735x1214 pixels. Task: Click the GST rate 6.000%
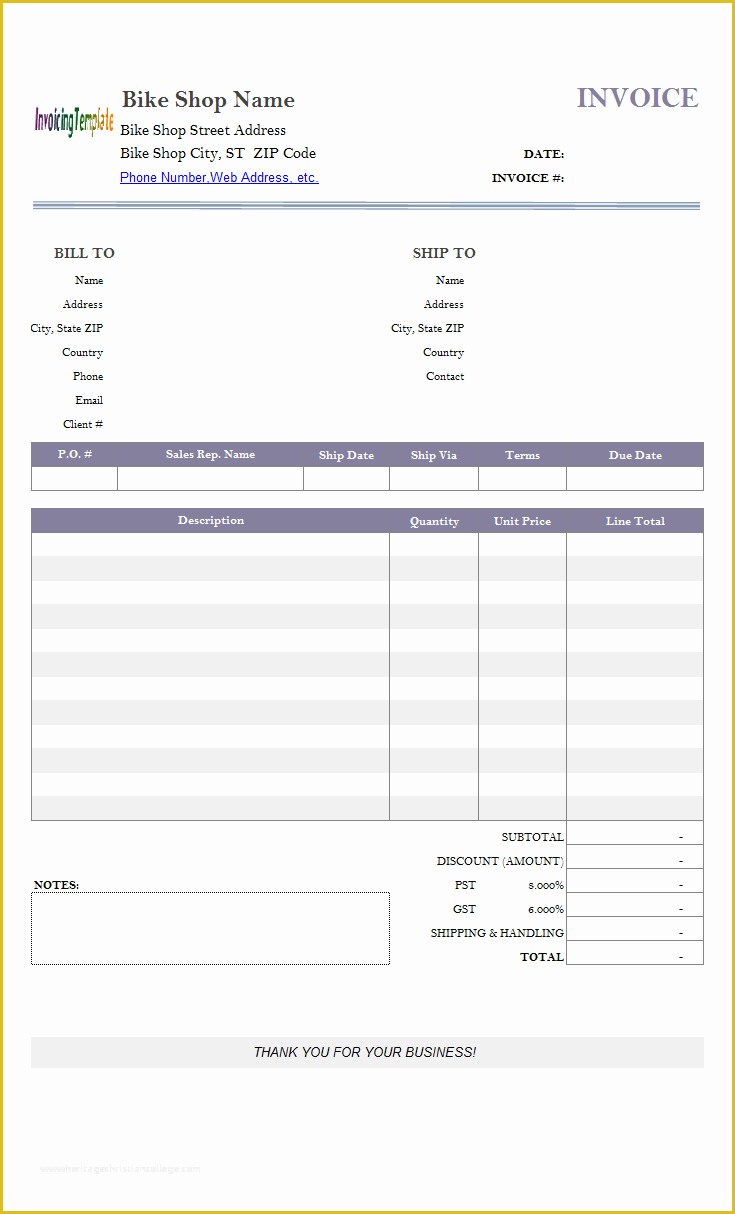pyautogui.click(x=546, y=910)
